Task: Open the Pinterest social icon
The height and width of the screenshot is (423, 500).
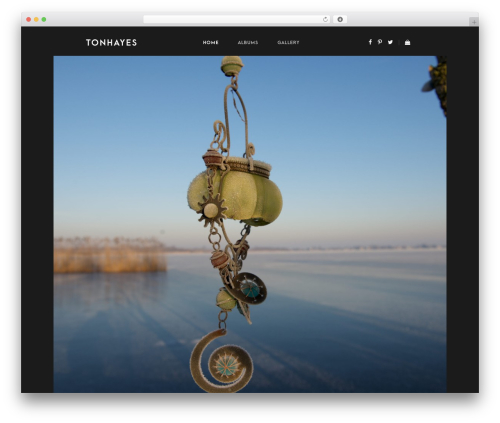Action: pyautogui.click(x=380, y=42)
